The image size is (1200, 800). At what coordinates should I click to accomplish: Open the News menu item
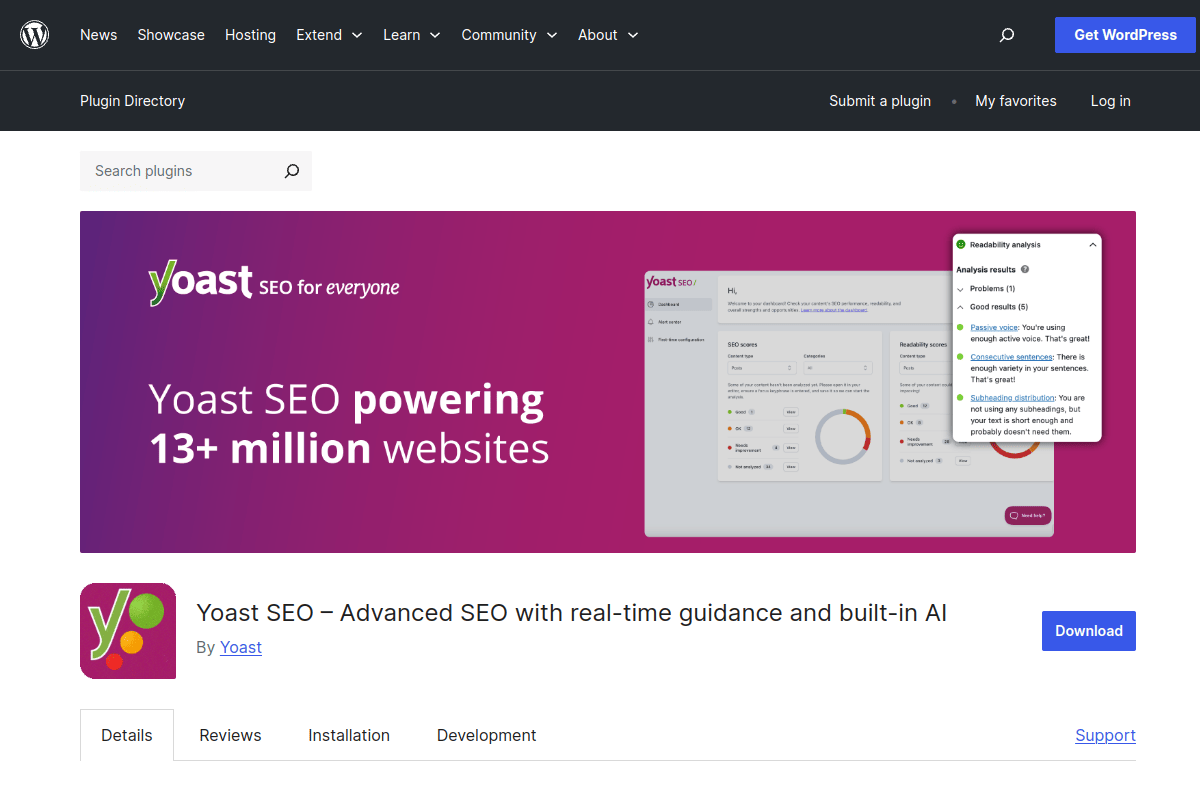98,35
